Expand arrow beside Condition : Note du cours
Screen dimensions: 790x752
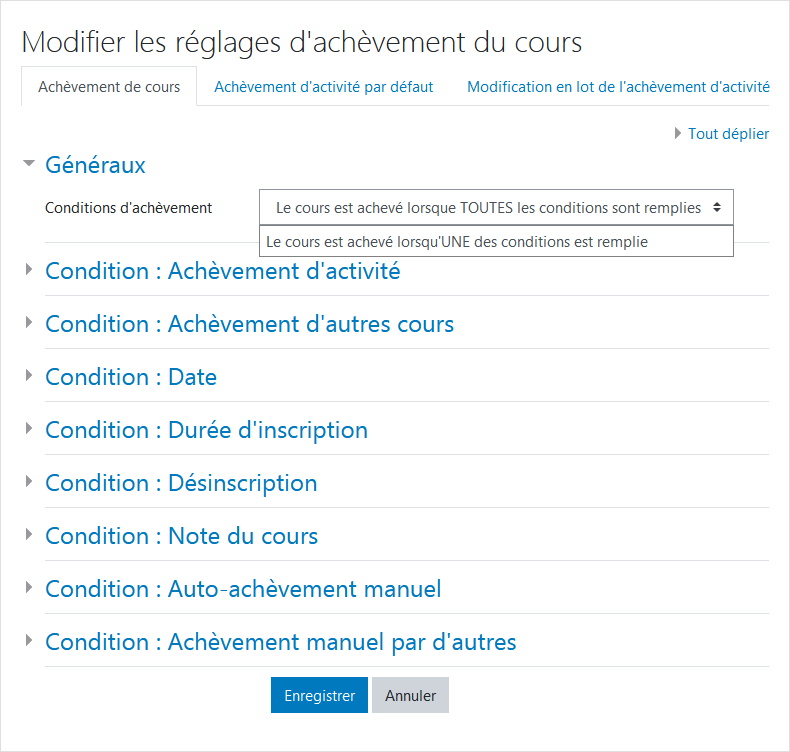click(x=29, y=534)
